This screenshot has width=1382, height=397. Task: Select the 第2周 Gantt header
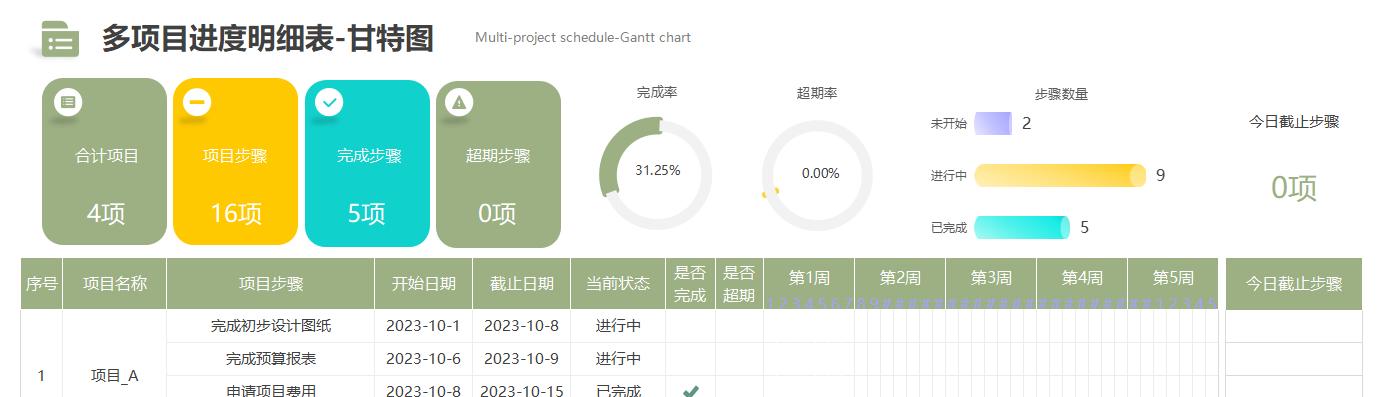tap(900, 277)
